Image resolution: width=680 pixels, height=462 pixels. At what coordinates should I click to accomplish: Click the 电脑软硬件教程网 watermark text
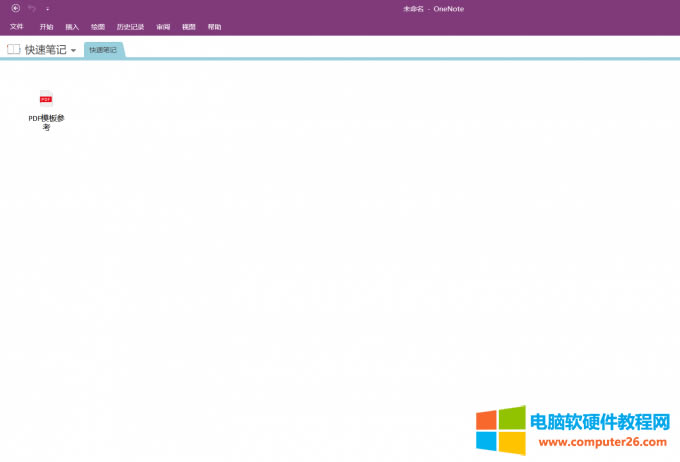[x=600, y=421]
